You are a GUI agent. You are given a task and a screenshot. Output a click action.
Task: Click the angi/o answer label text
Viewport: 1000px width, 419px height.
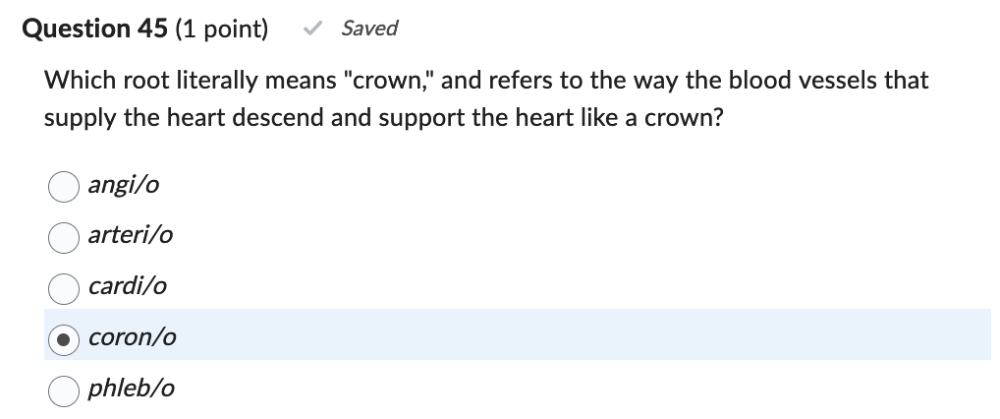coord(124,185)
